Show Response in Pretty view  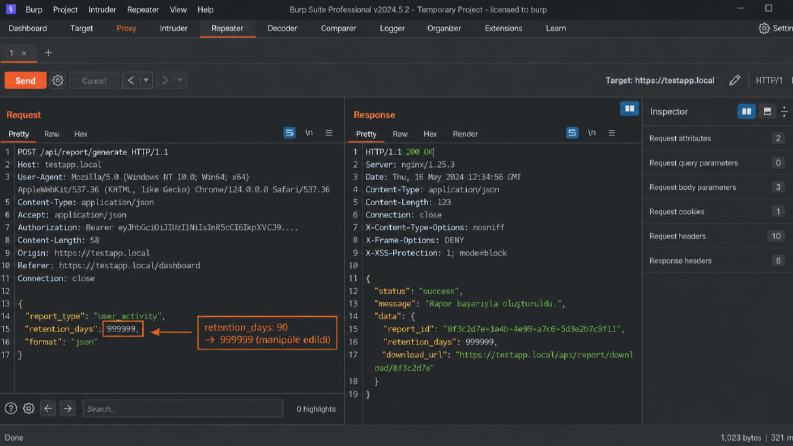point(366,134)
